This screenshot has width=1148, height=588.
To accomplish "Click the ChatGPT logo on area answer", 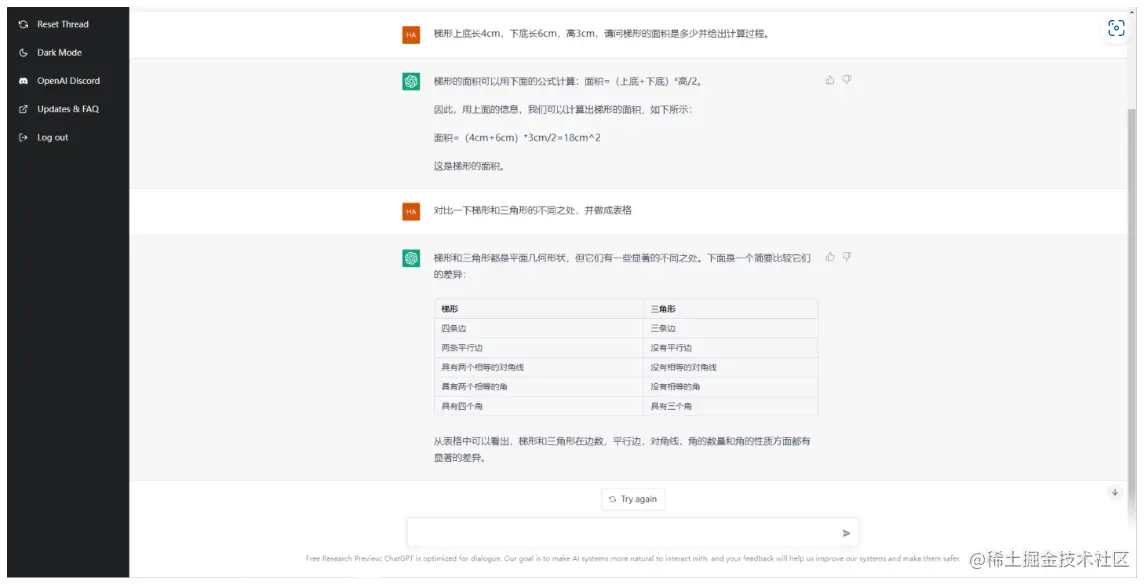I will click(411, 81).
